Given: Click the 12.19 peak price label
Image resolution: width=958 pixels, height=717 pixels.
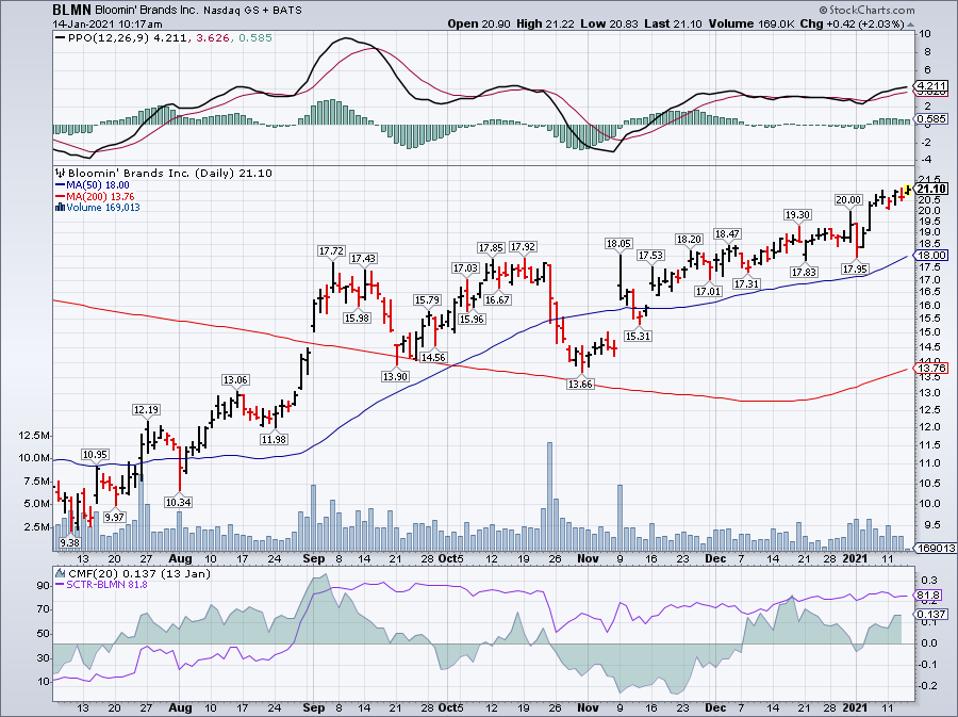Looking at the screenshot, I should tap(147, 409).
